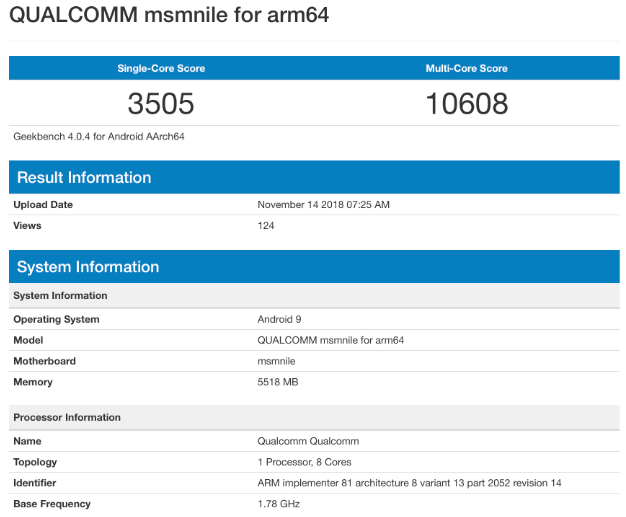
Task: Select the Multi-Core Score header
Action: coord(466,68)
